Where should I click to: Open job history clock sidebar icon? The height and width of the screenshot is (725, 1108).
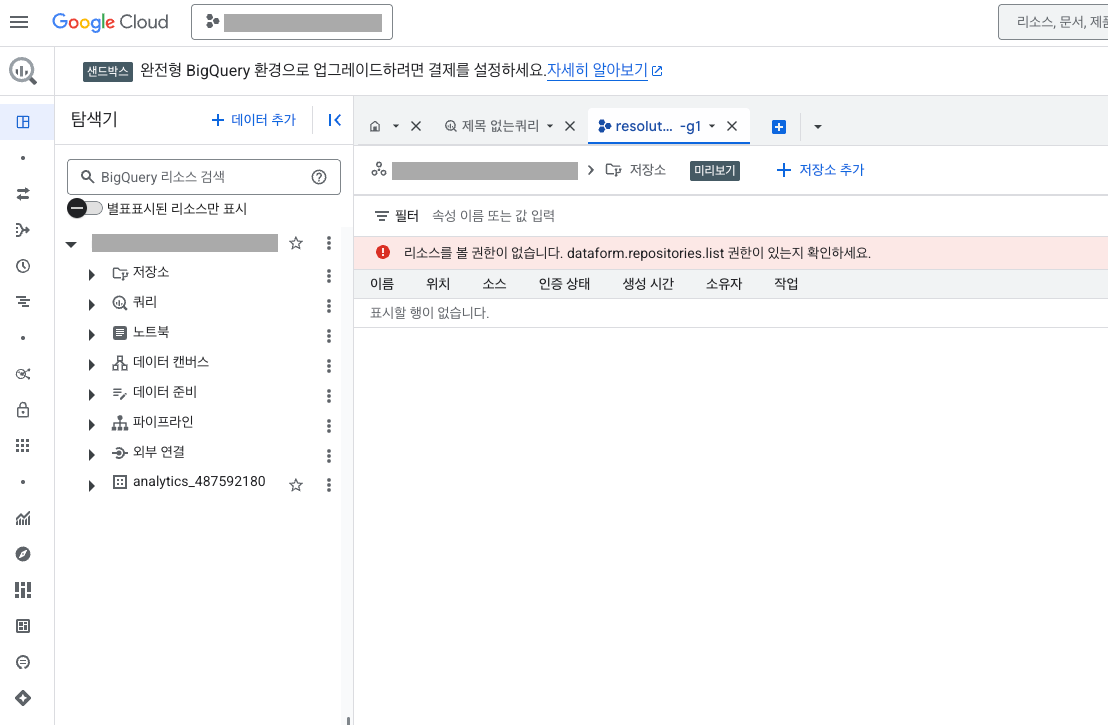pyautogui.click(x=23, y=266)
